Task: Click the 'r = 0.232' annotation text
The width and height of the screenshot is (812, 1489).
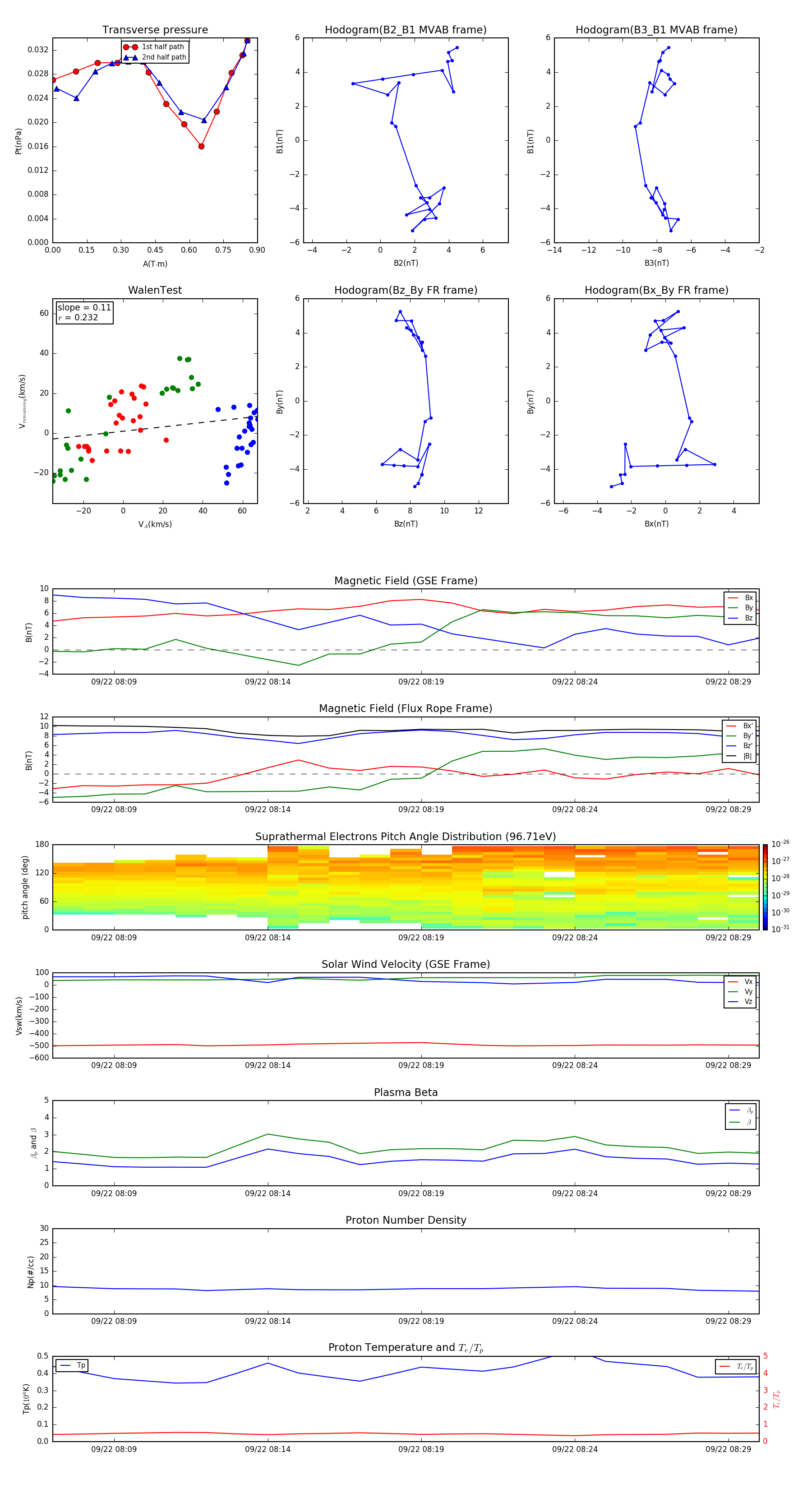Action: click(x=78, y=317)
